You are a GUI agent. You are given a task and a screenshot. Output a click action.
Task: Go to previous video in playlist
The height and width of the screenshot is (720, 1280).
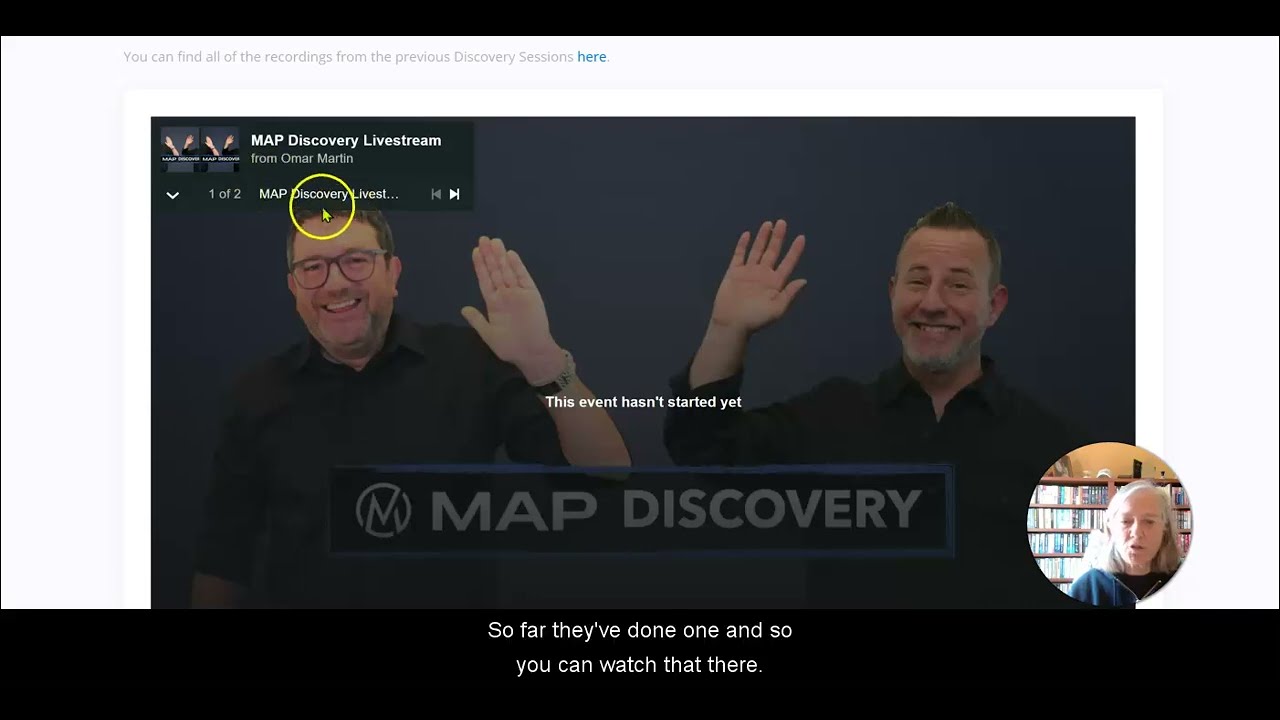coord(436,194)
